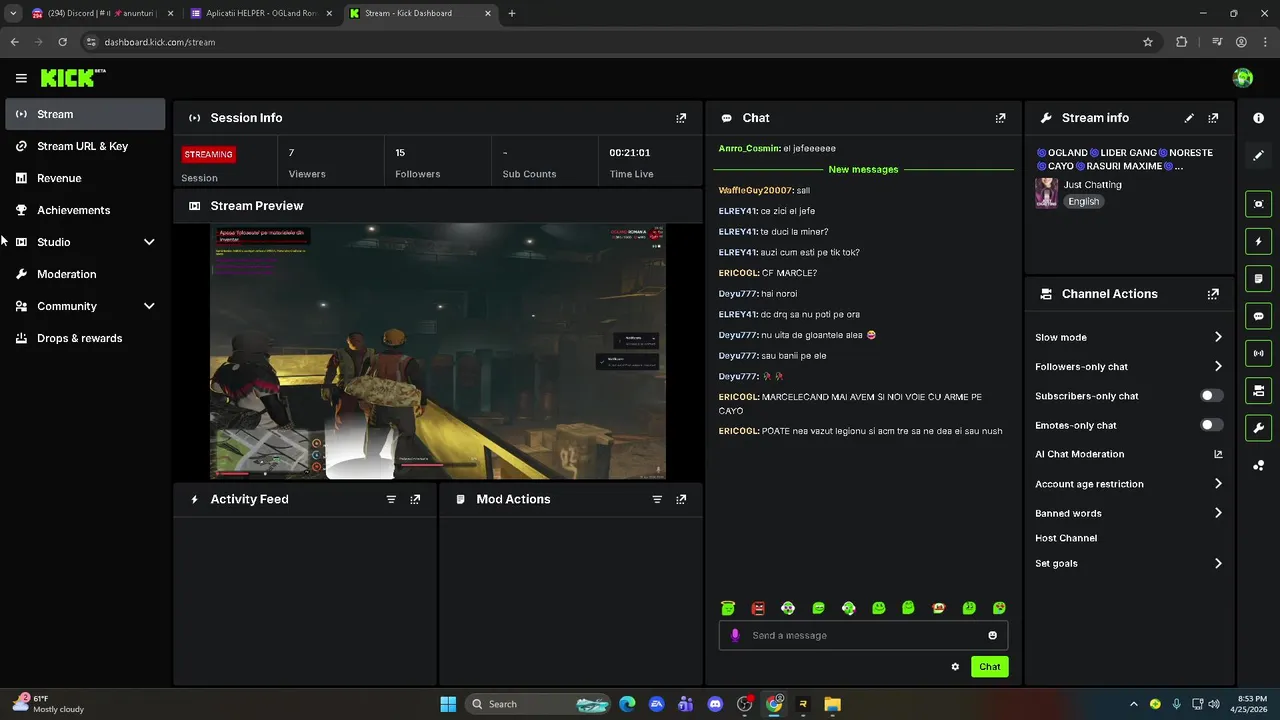Focus the Send a message input
This screenshot has height=720, width=1280.
click(863, 635)
